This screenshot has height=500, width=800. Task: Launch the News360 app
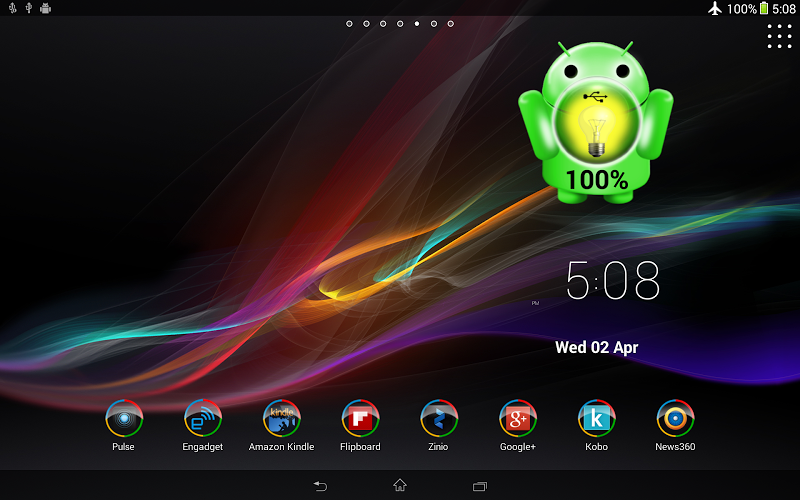tap(676, 418)
